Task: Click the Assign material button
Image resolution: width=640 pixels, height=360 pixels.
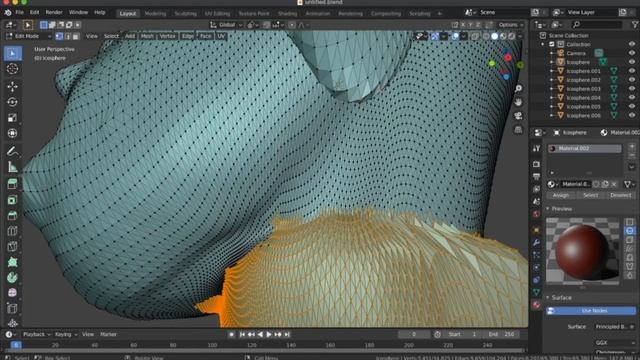Action: click(561, 196)
